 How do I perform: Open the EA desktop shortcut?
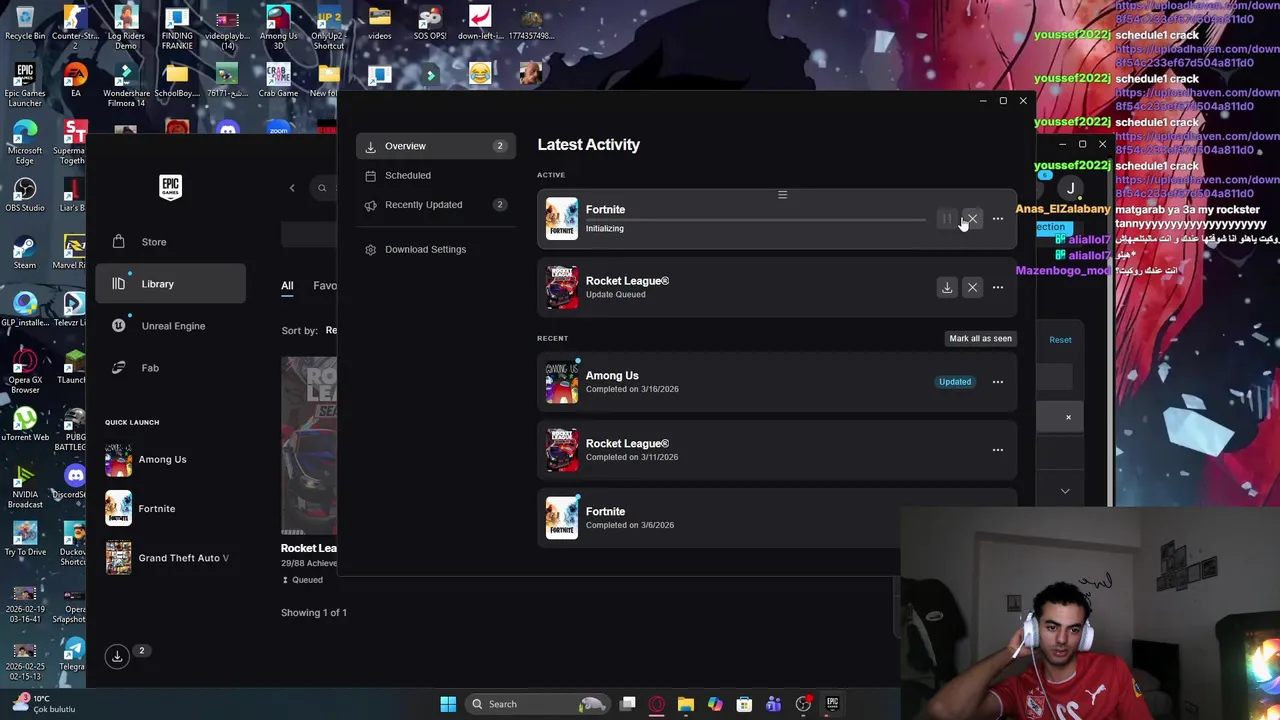click(x=75, y=80)
